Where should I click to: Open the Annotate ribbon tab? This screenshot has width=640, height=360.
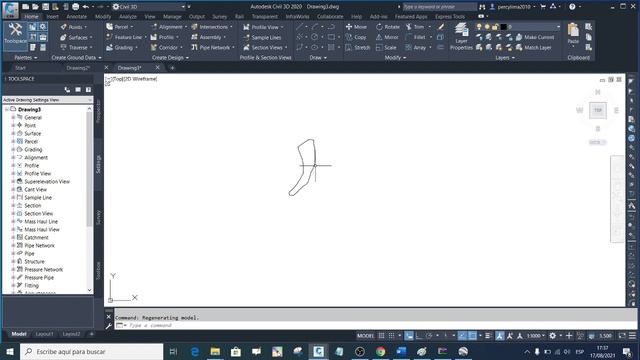[x=77, y=17]
